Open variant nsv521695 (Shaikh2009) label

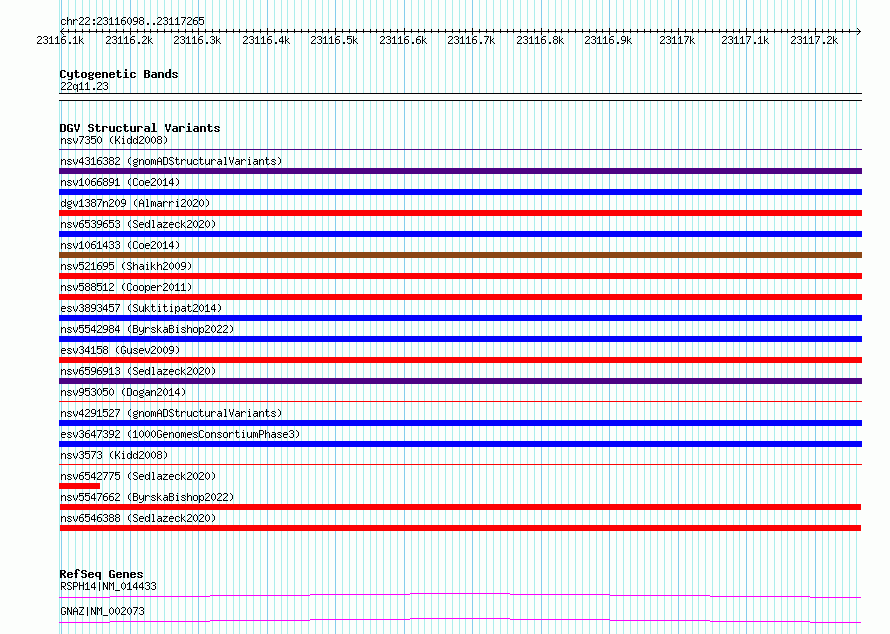click(x=126, y=266)
